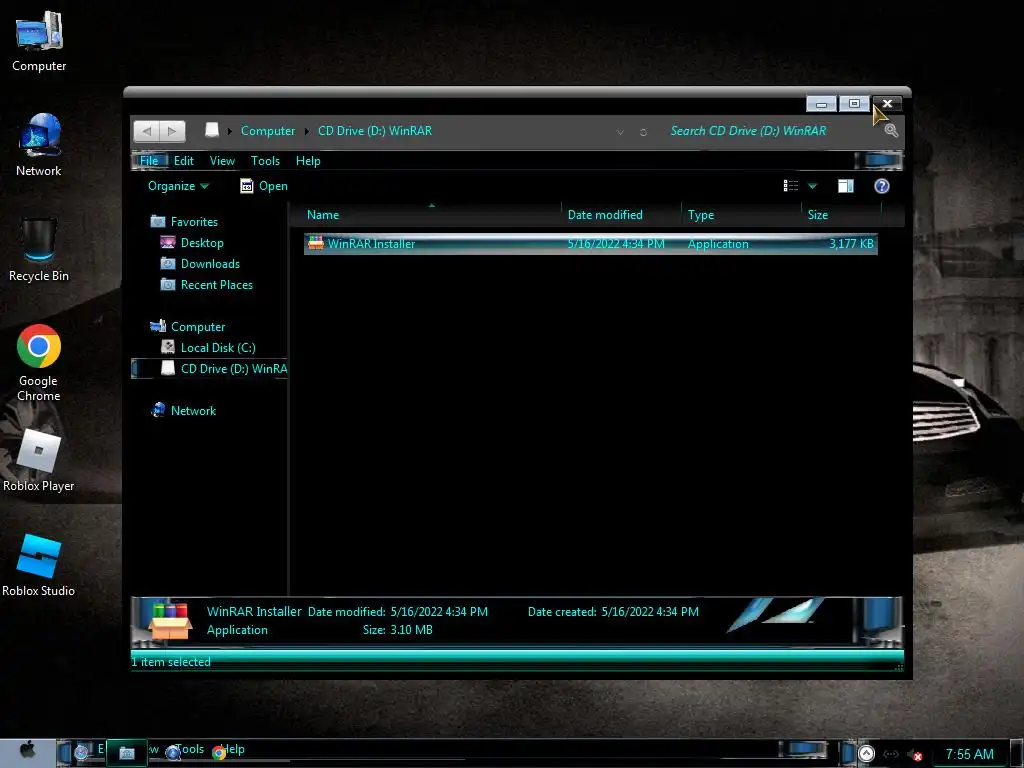1024x768 pixels.
Task: Launch Google Chrome from the desktop
Action: click(x=39, y=362)
